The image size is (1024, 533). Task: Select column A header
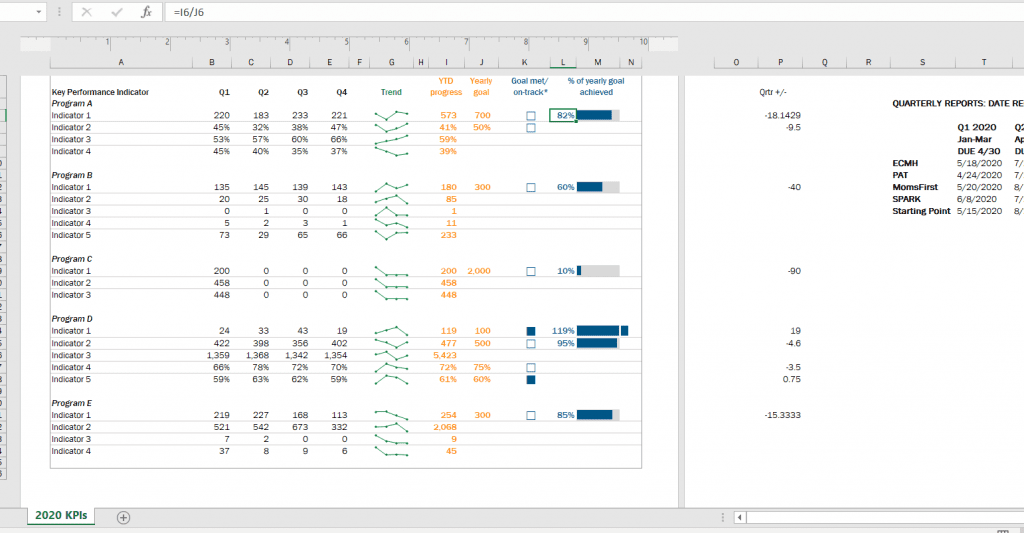(121, 62)
